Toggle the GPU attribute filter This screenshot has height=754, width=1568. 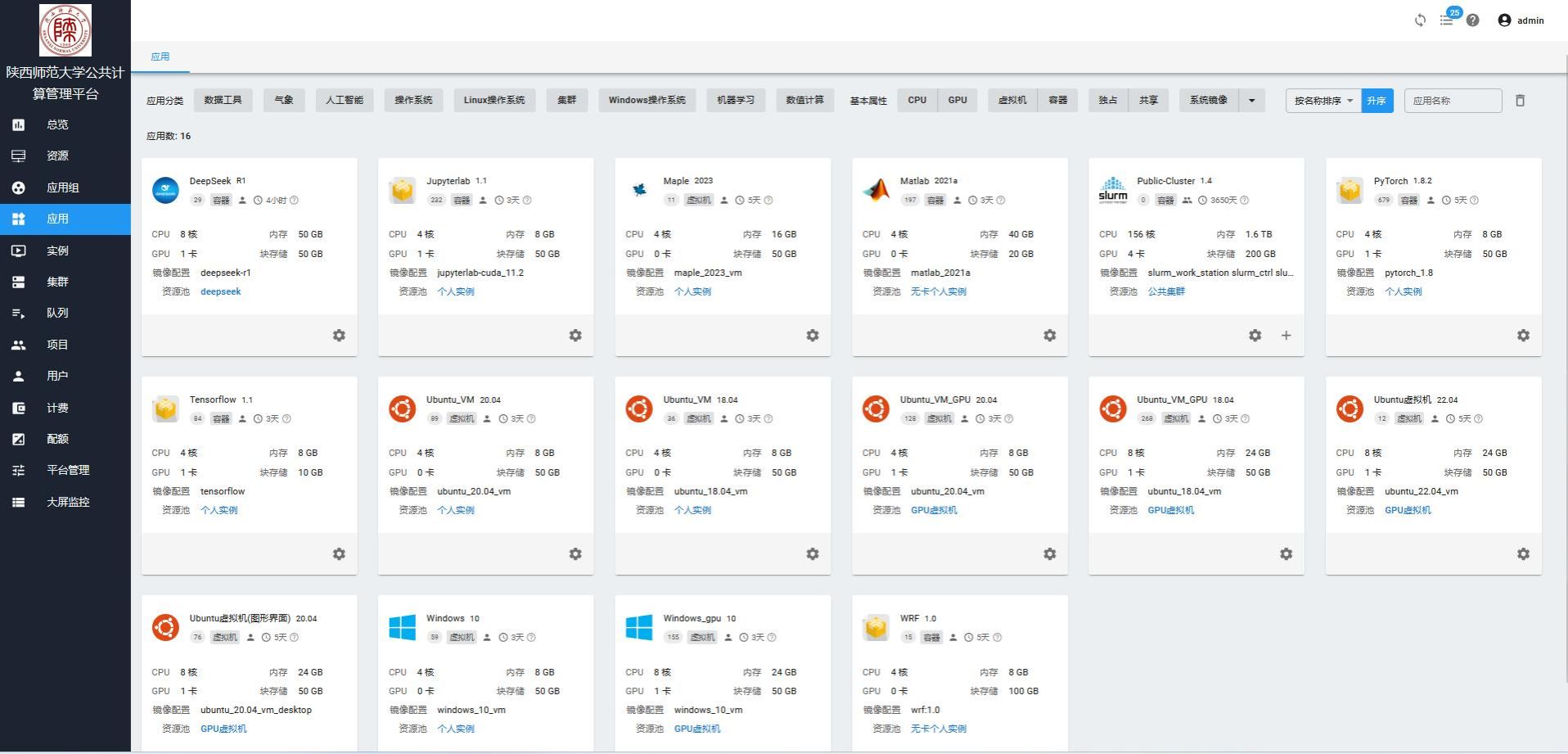(957, 100)
